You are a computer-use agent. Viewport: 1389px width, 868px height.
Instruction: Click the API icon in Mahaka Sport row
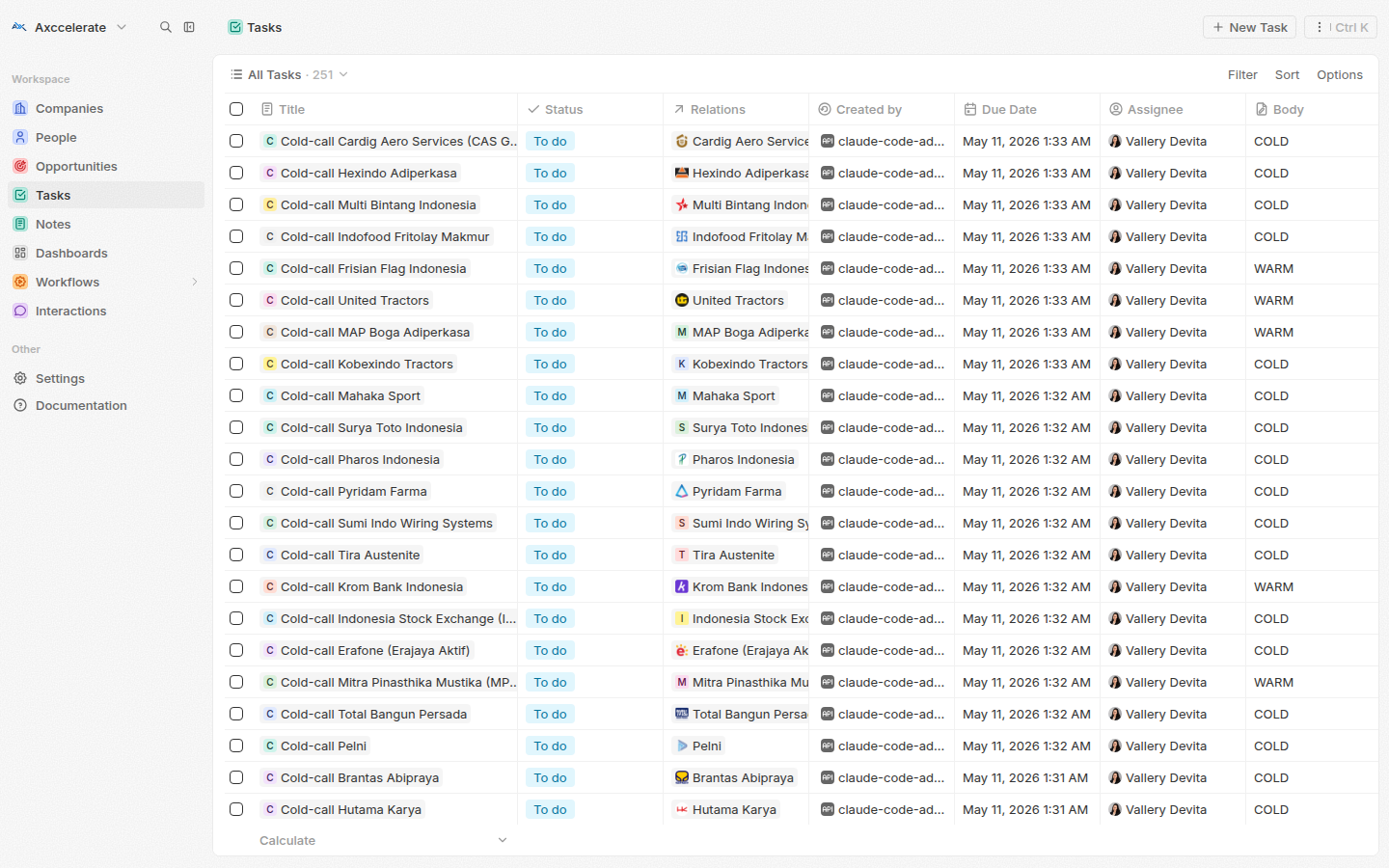pyautogui.click(x=828, y=395)
